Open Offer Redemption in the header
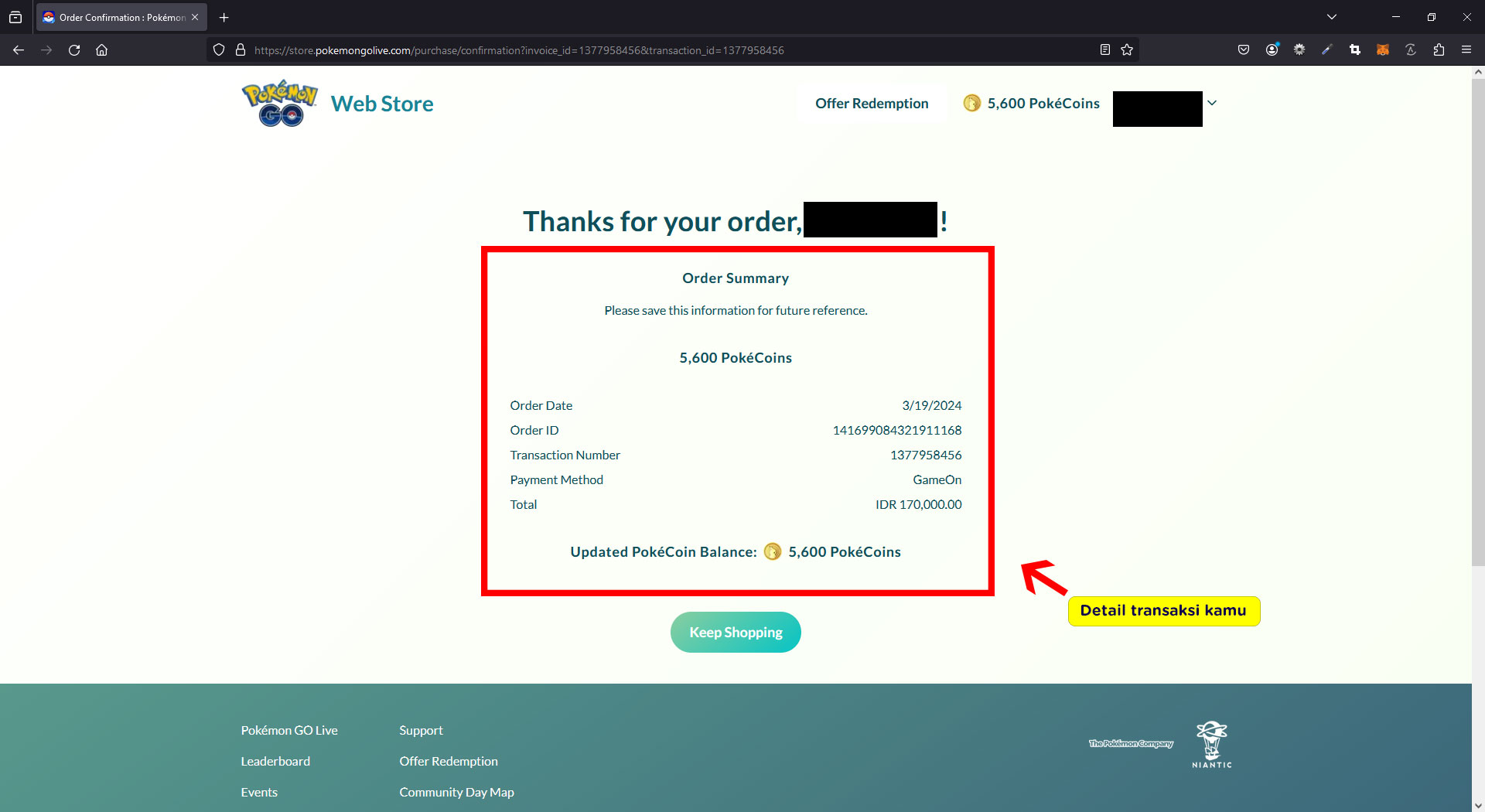 872,104
